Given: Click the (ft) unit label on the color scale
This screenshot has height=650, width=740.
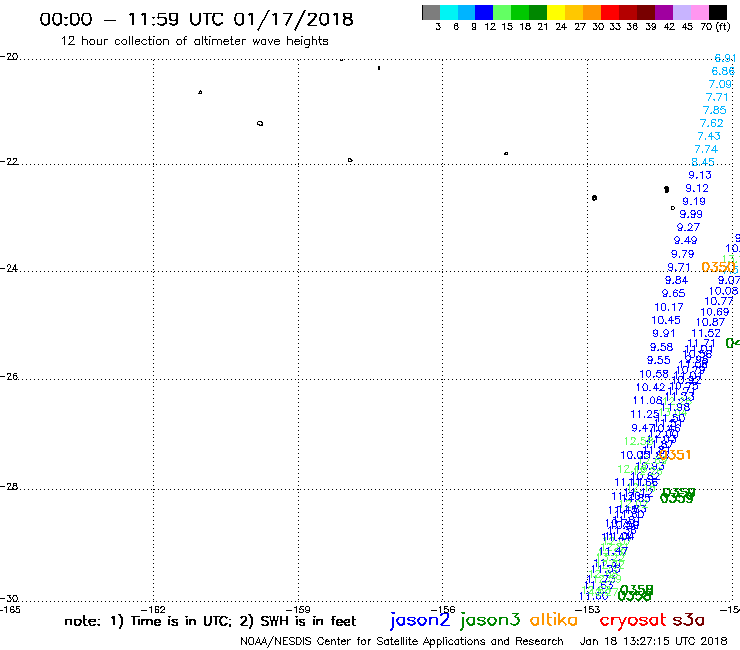Looking at the screenshot, I should (723, 26).
